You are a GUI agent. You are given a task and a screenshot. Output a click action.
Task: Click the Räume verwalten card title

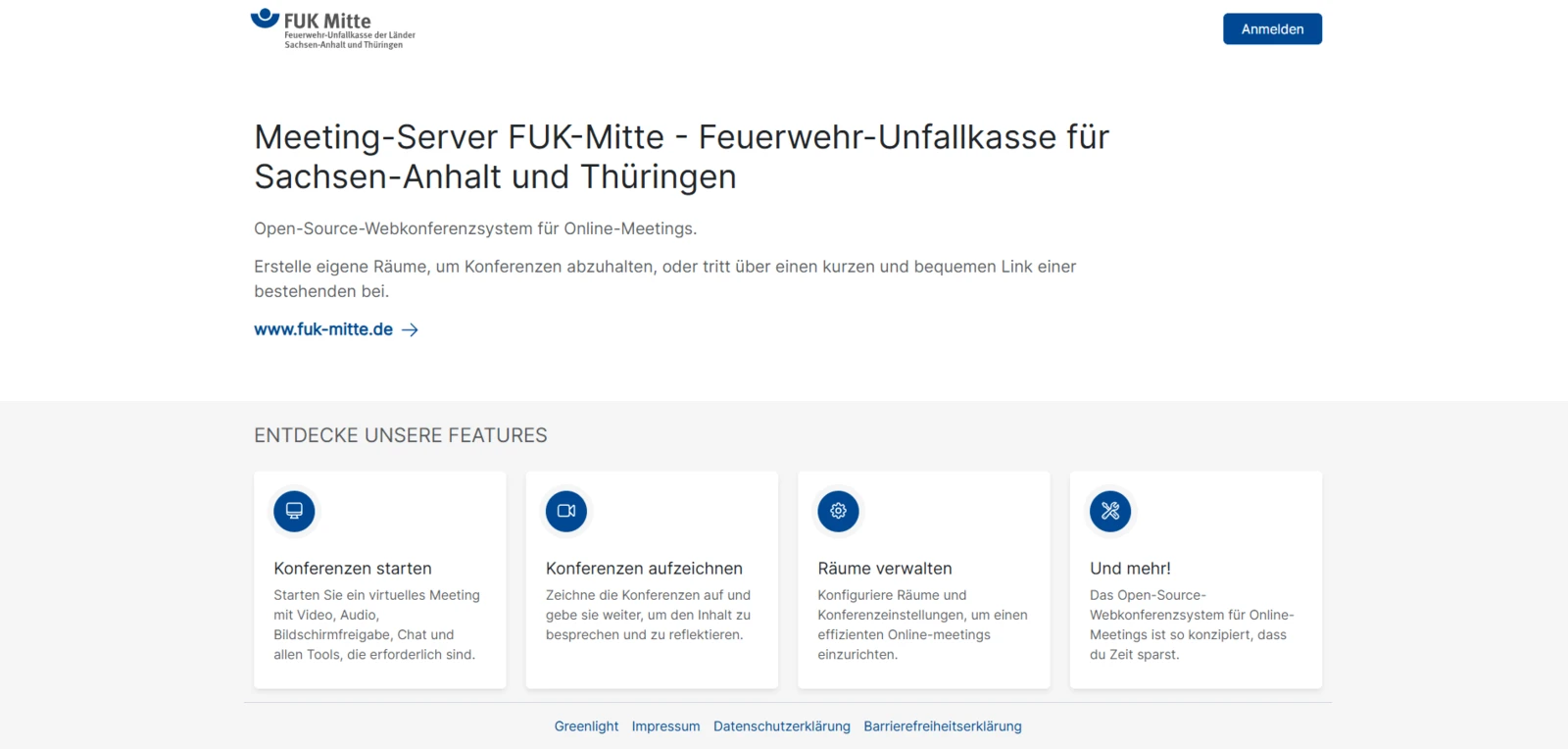point(885,569)
